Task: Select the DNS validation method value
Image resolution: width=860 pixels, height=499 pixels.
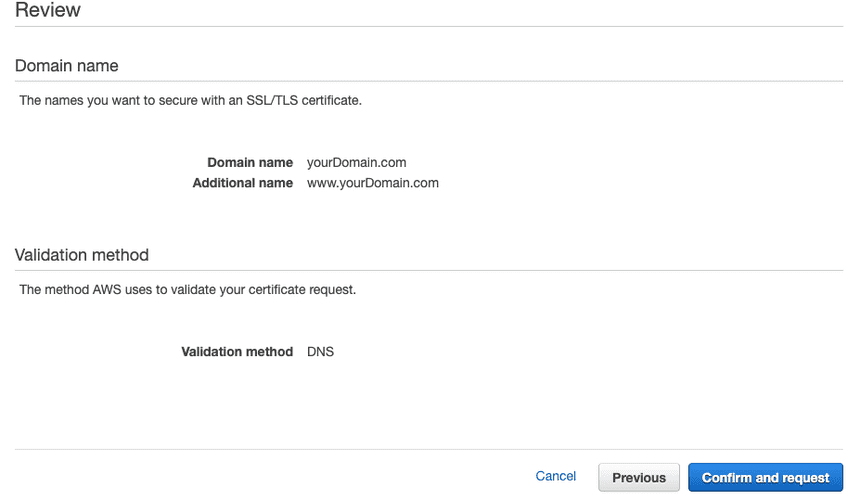Action: [320, 351]
